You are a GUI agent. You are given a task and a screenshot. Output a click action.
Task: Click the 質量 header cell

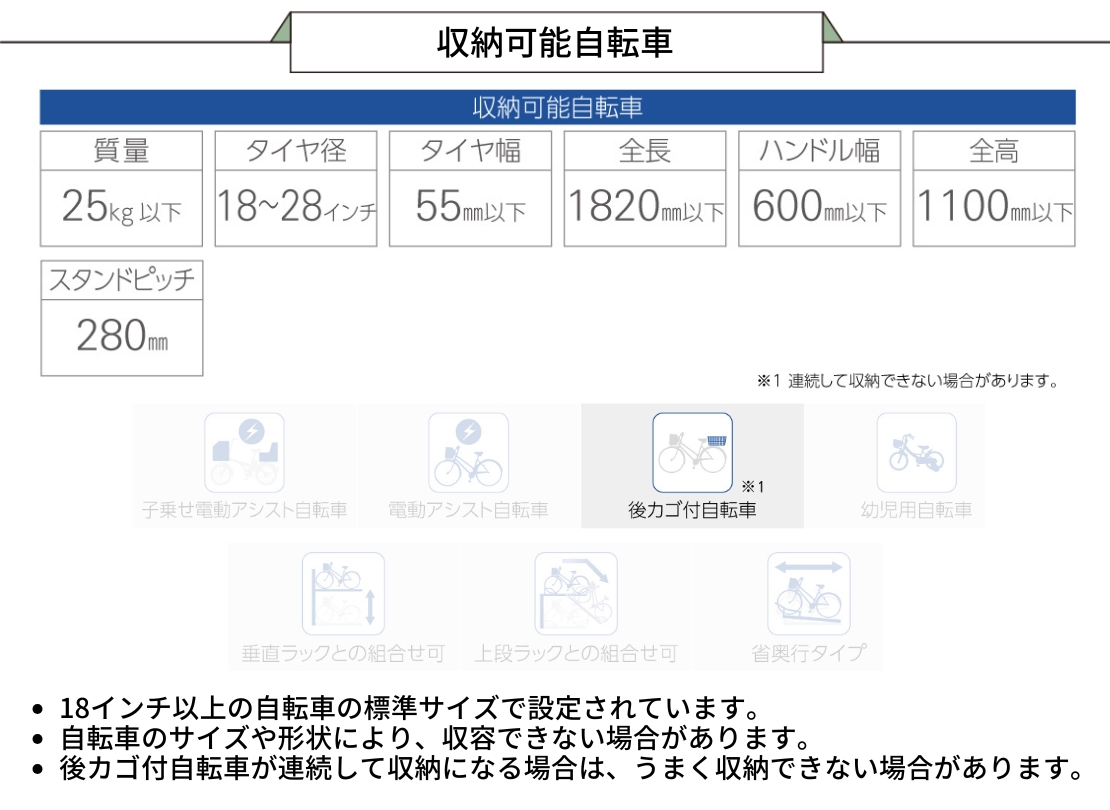[x=121, y=151]
